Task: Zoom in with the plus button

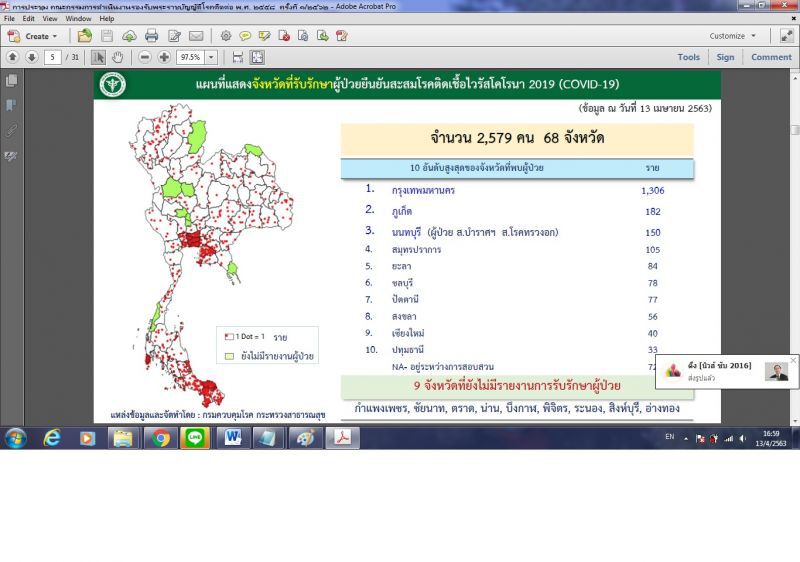Action: (164, 57)
